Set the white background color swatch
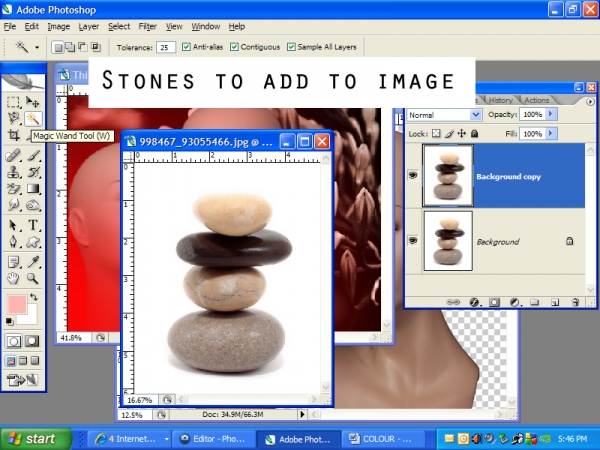Image resolution: width=600 pixels, height=450 pixels. (x=30, y=317)
